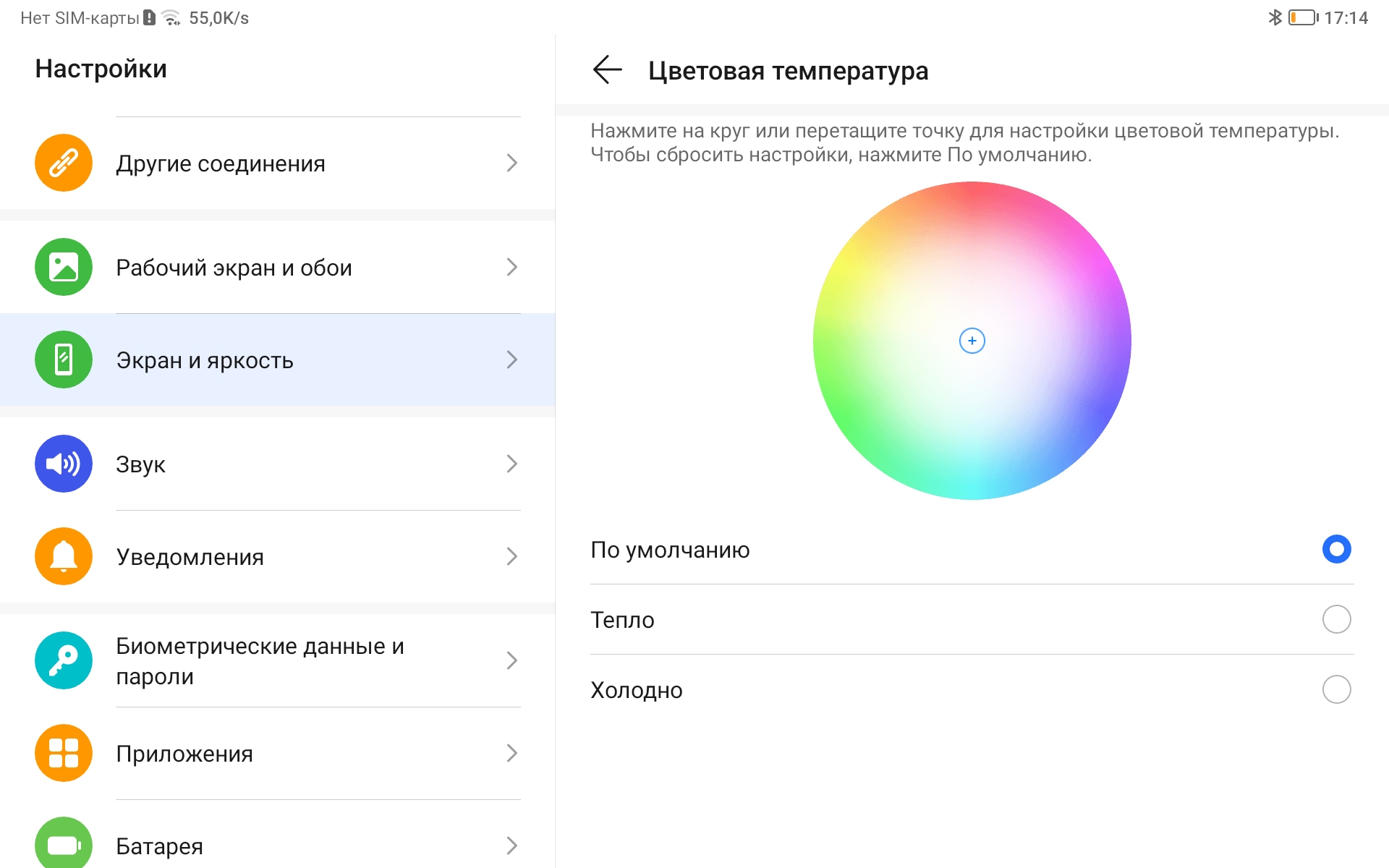Tap the 55,0K/s network speed indicator
1389x868 pixels.
[218, 18]
